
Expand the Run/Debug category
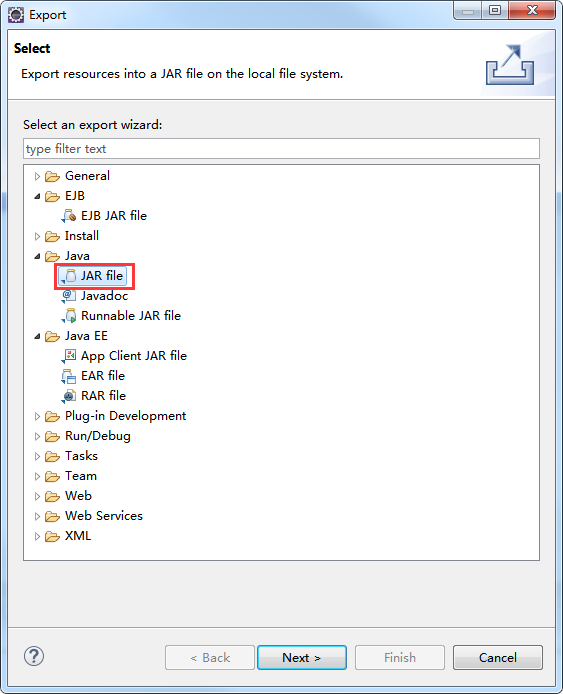(37, 436)
